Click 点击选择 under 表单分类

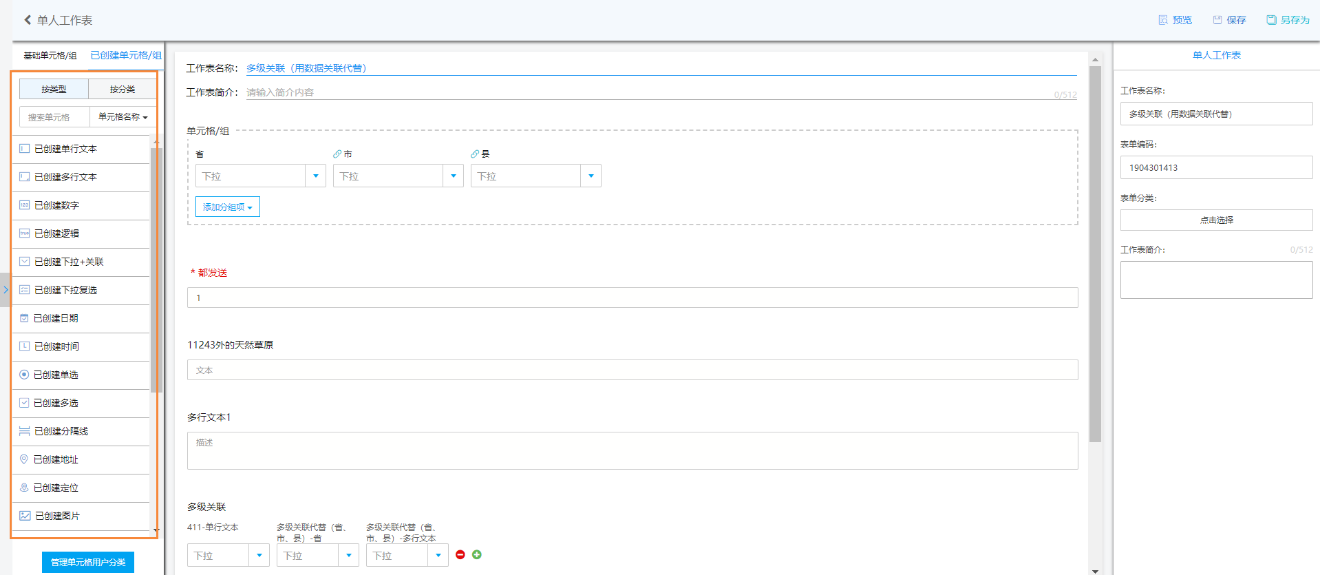click(x=1216, y=220)
